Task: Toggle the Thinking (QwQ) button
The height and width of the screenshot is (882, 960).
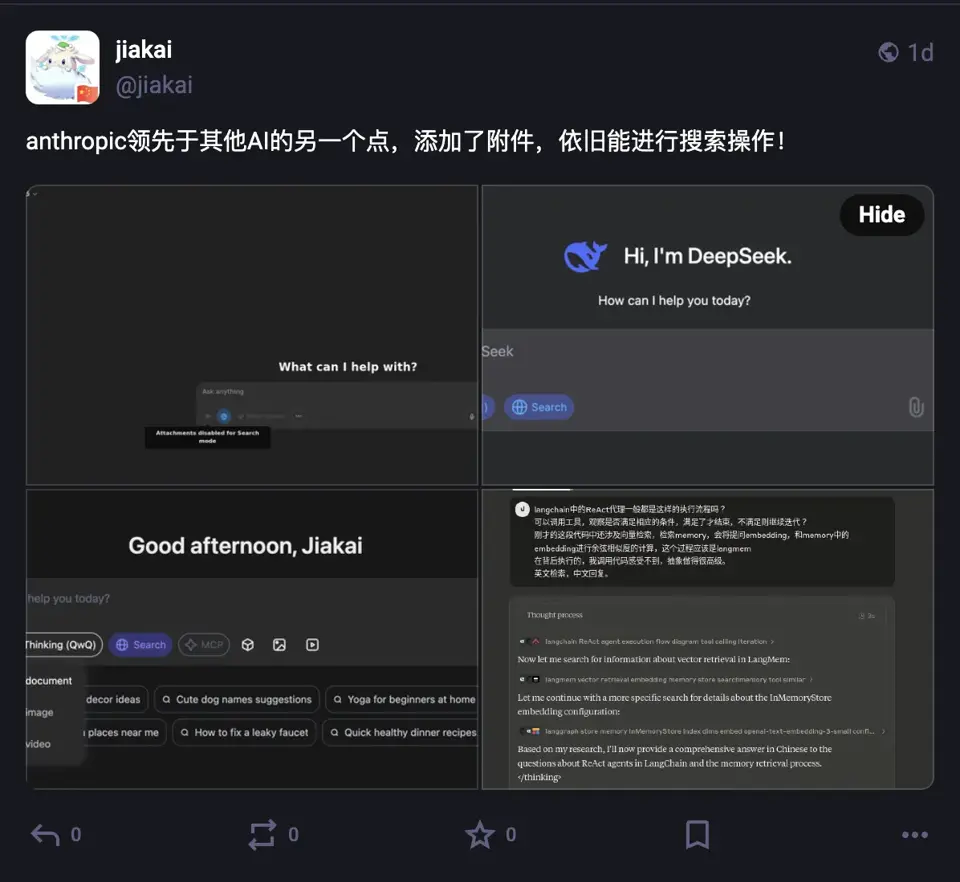Action: click(64, 645)
